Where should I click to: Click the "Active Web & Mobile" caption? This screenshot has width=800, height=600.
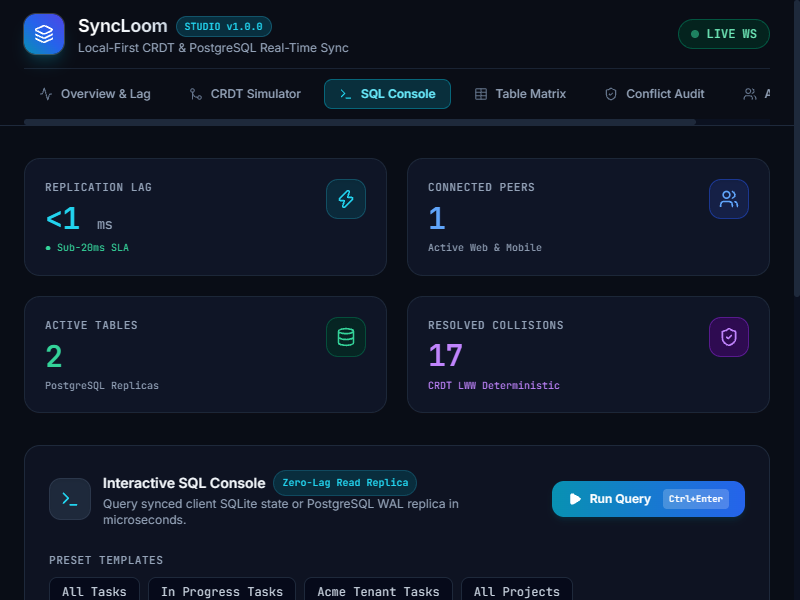tap(485, 247)
